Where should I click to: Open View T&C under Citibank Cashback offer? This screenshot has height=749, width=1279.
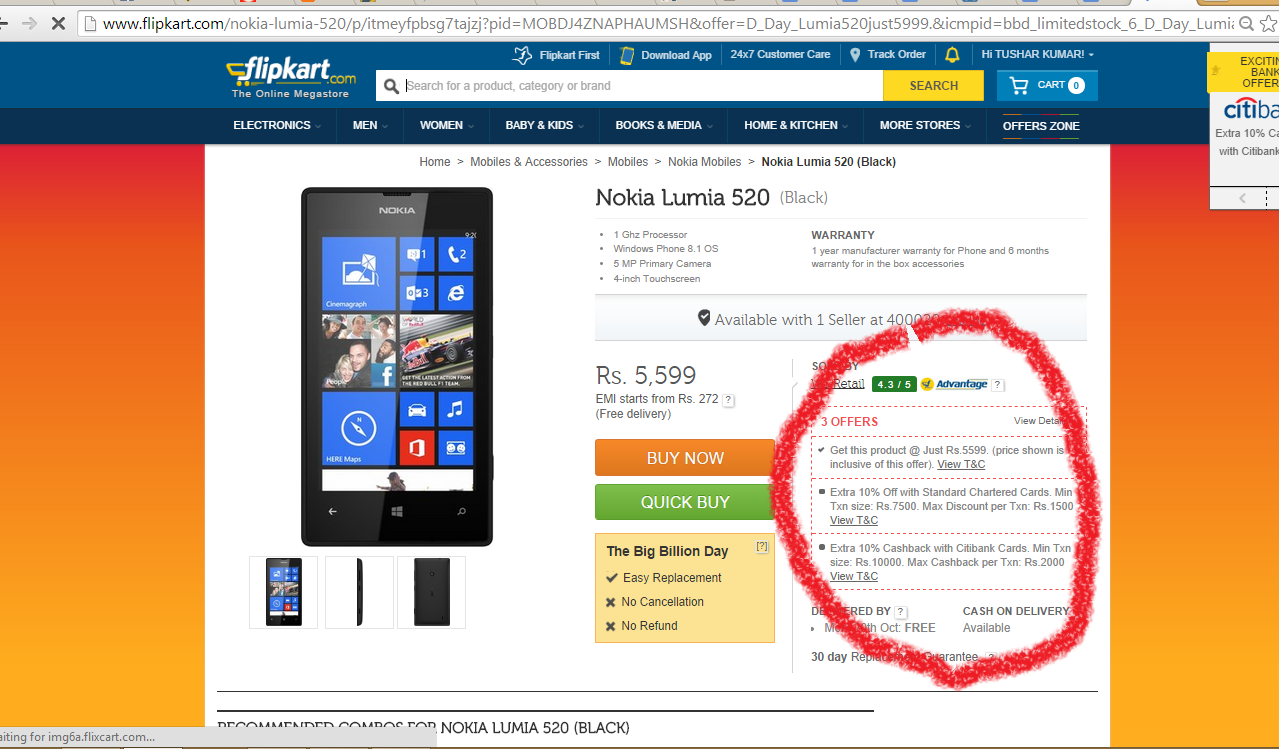(854, 576)
